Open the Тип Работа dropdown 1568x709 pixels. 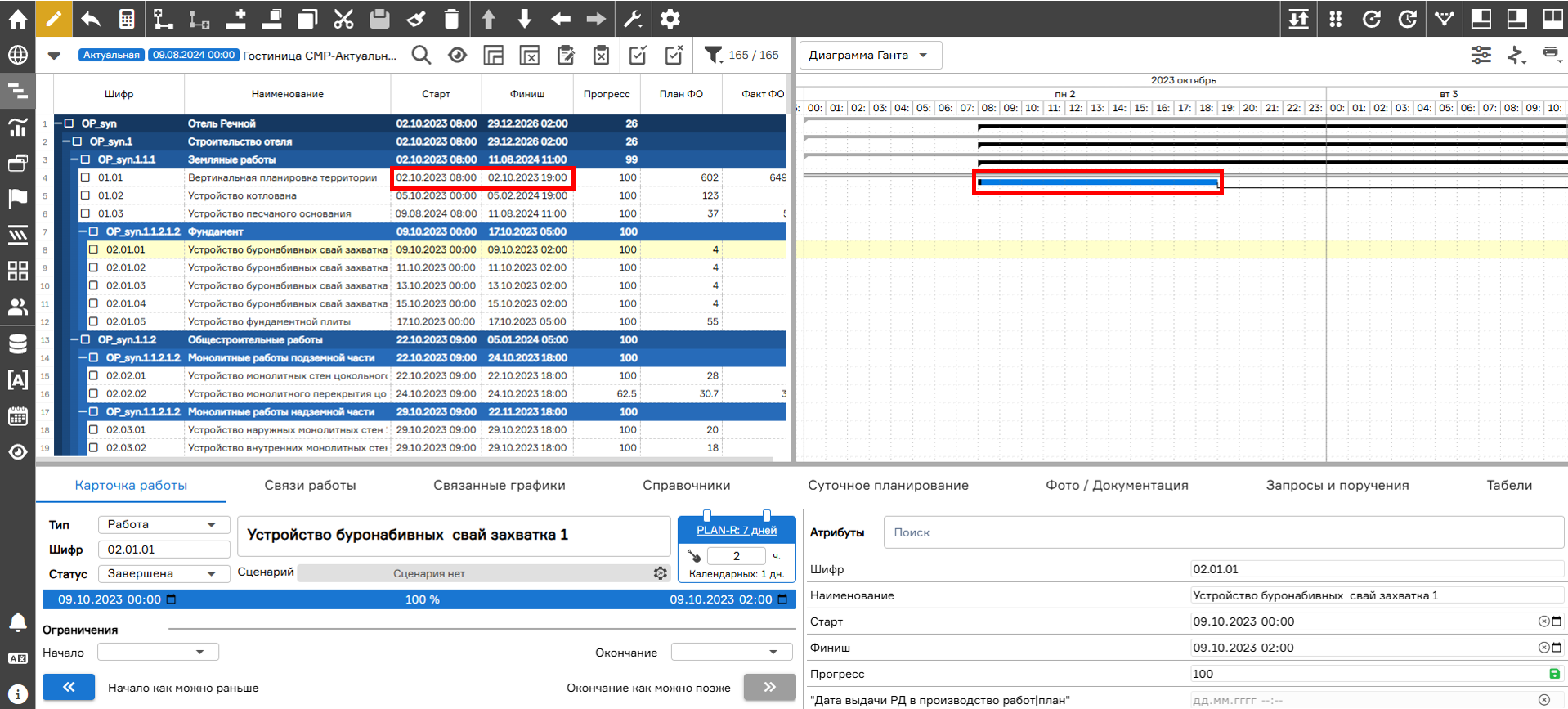pos(164,524)
